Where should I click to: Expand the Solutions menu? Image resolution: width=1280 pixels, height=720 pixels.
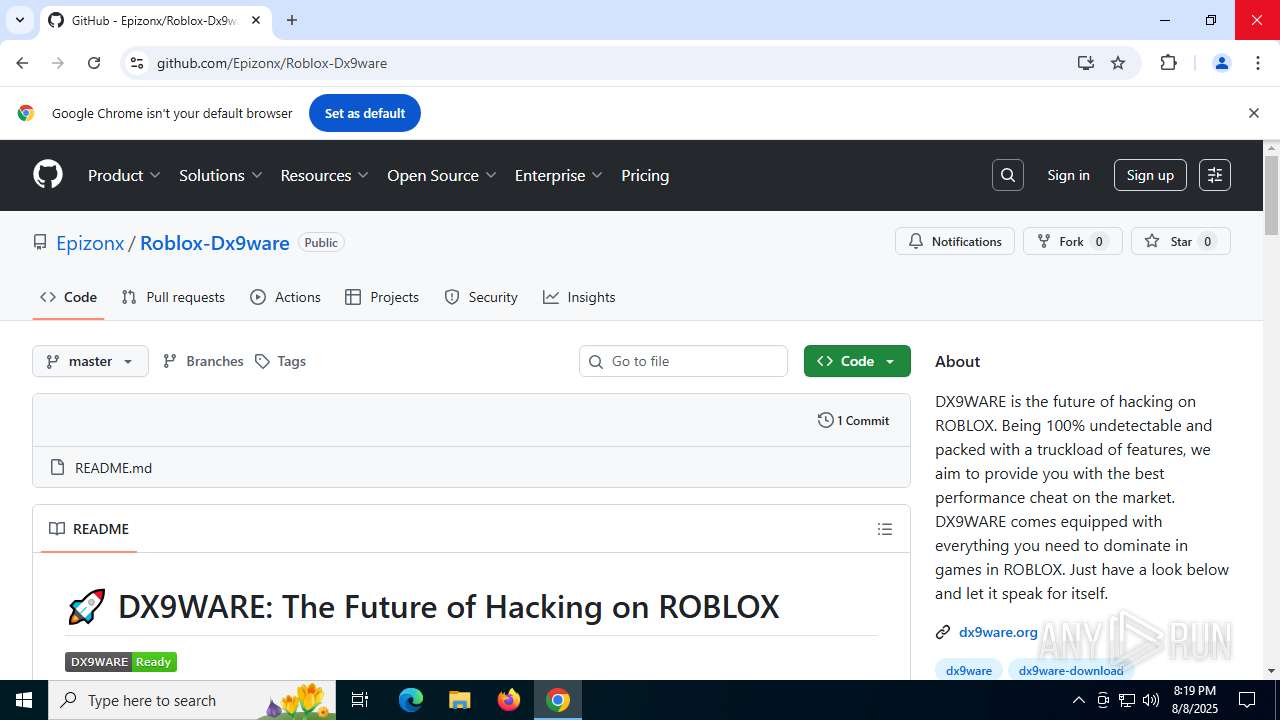click(221, 175)
